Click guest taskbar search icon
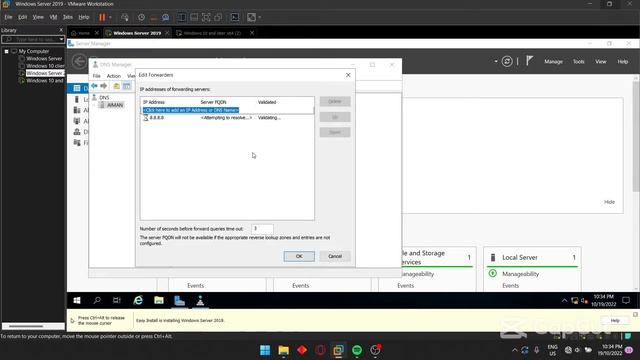This screenshot has height=360, width=640. tap(97, 301)
